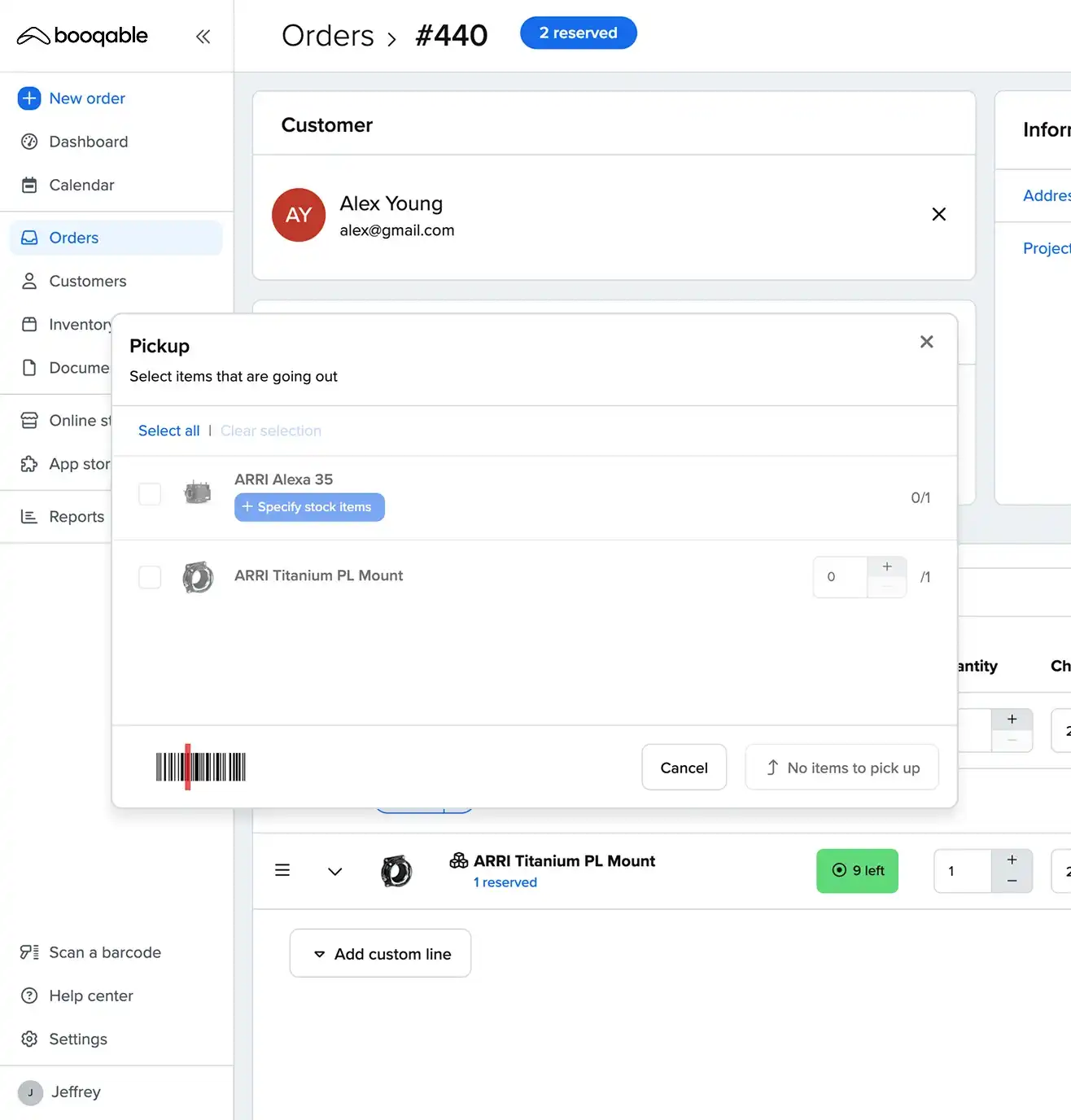Increase pickup quantity for ARRI Titanium PL Mount
1071x1120 pixels.
click(x=886, y=567)
